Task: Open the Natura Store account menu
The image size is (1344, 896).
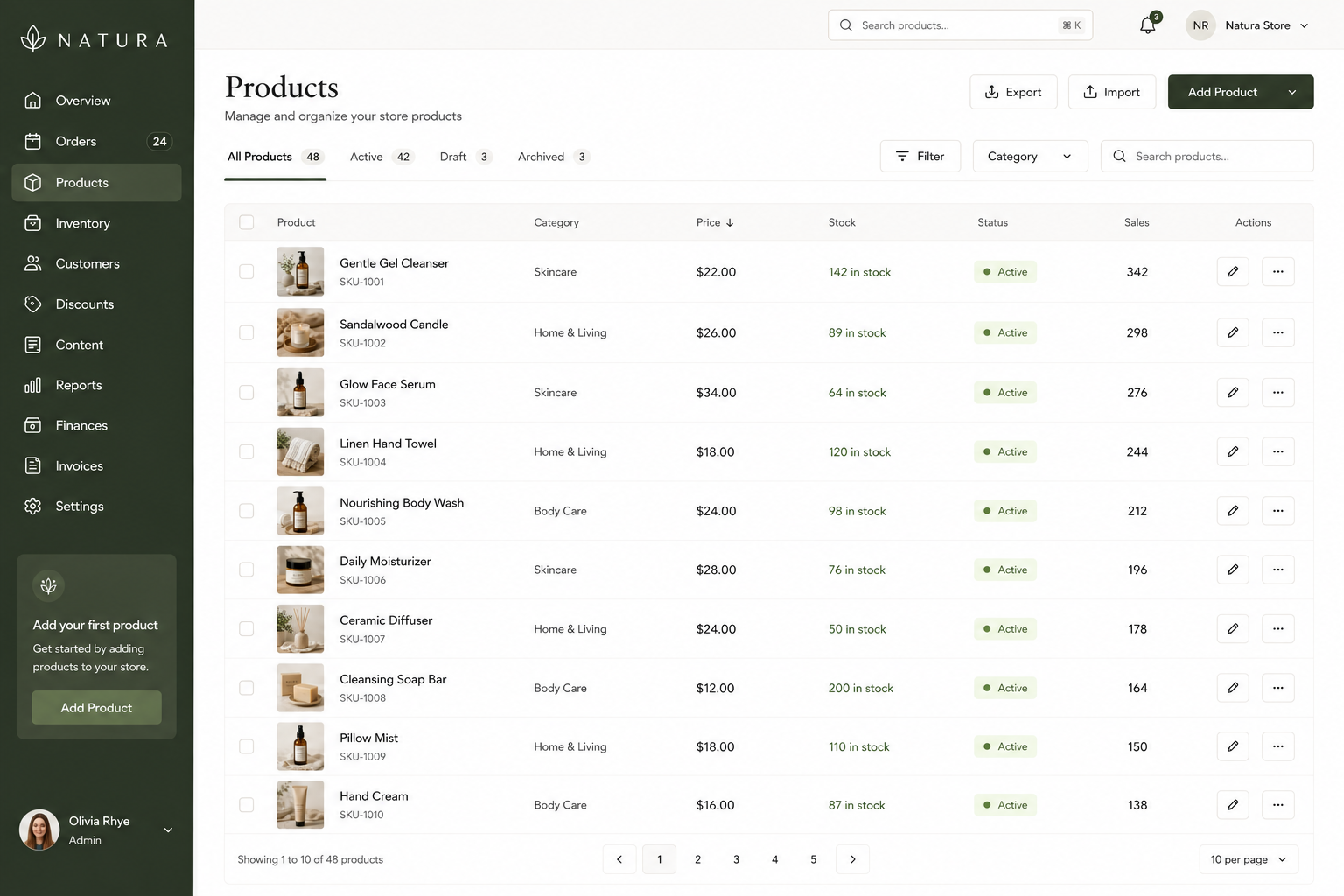Action: click(1249, 25)
